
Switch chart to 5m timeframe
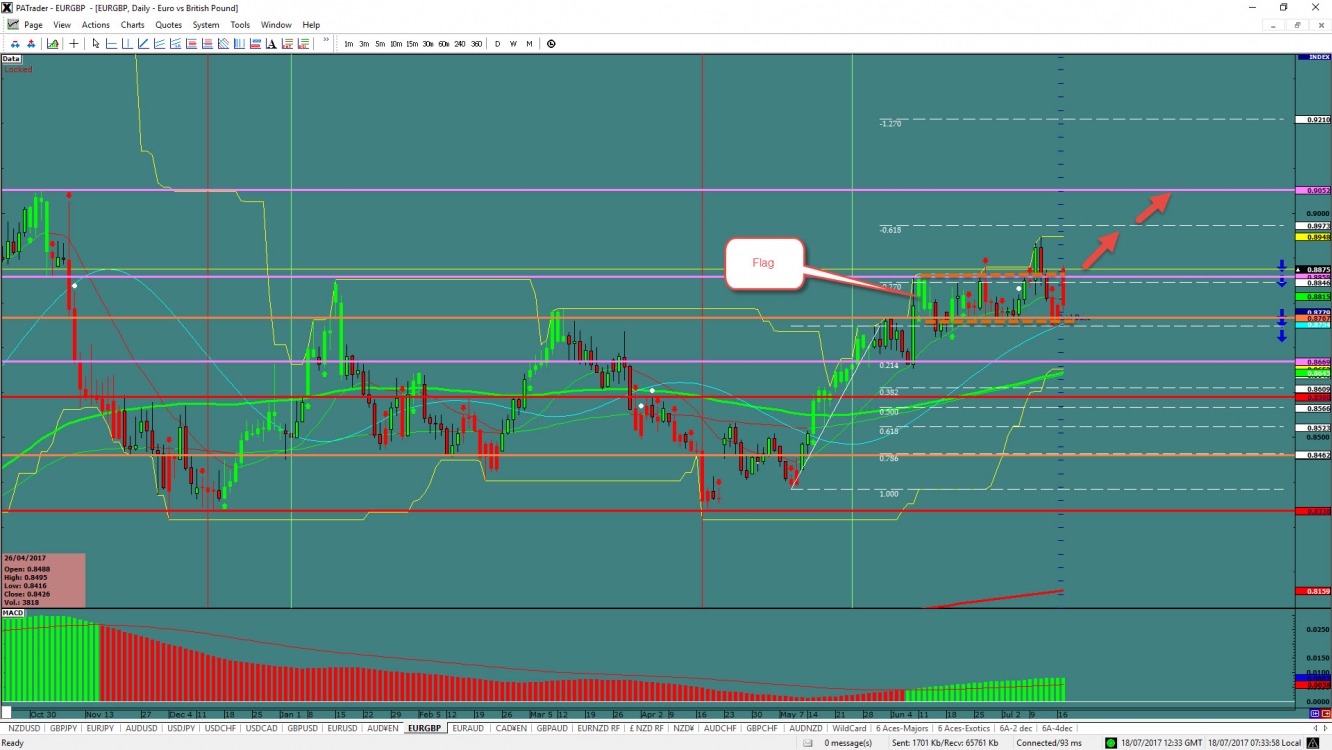pyautogui.click(x=380, y=44)
